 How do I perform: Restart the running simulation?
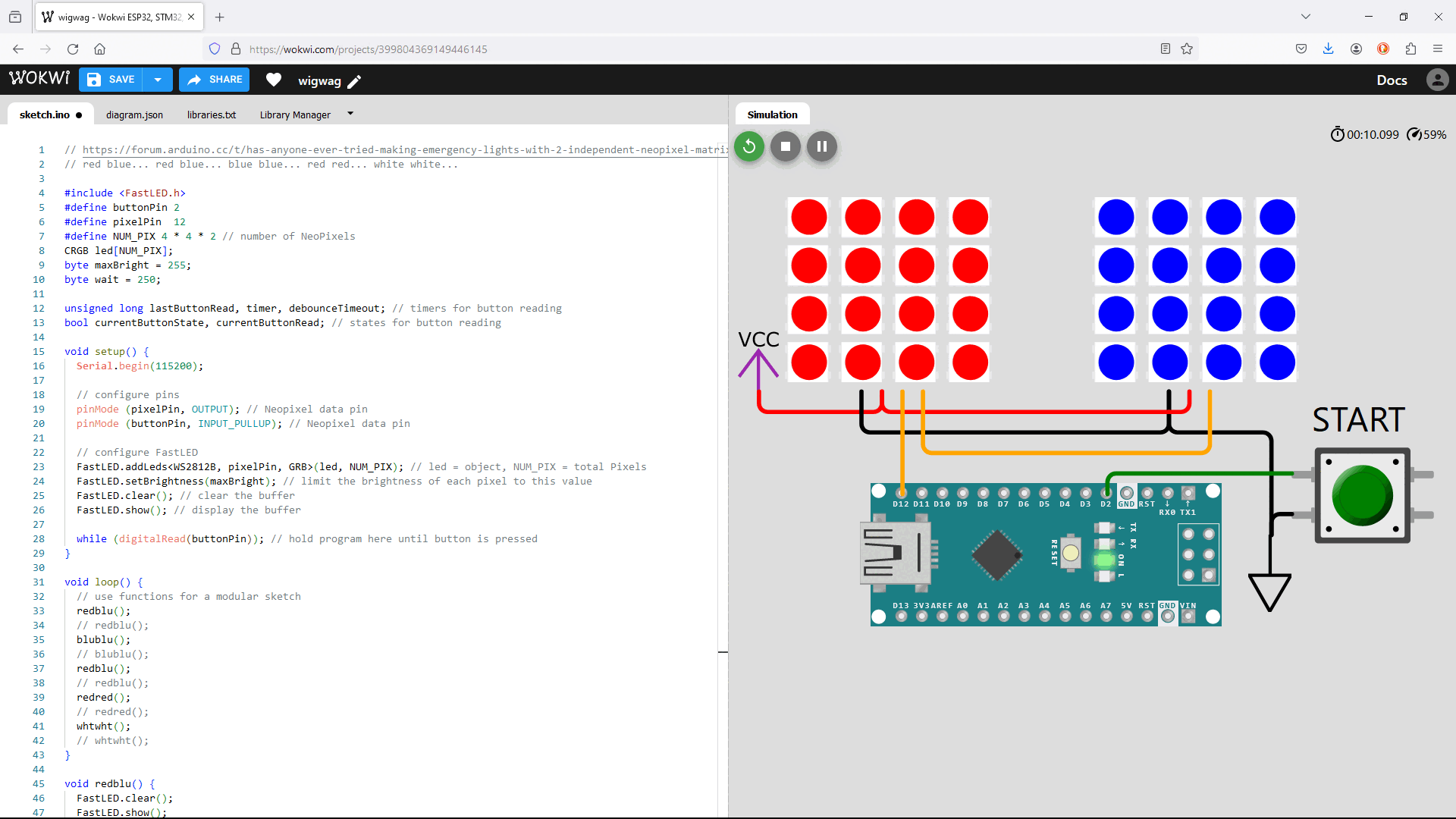[748, 146]
